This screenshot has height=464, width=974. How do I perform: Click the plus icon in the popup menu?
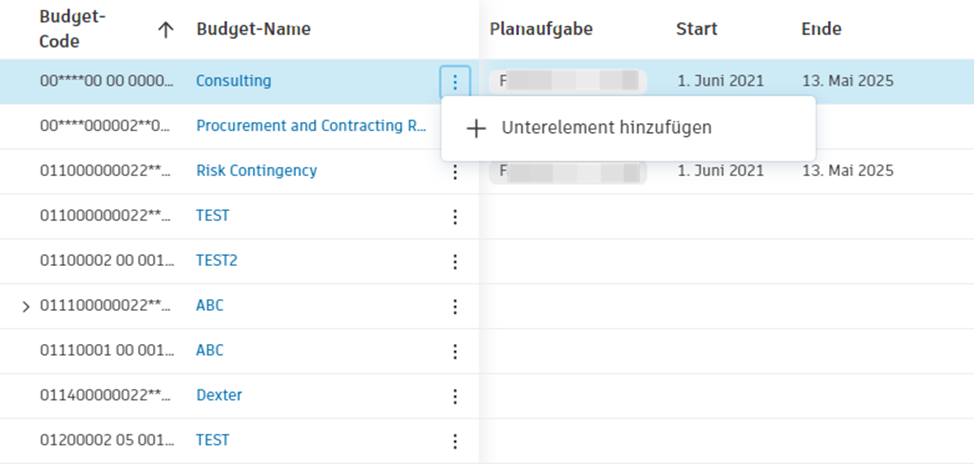click(477, 128)
